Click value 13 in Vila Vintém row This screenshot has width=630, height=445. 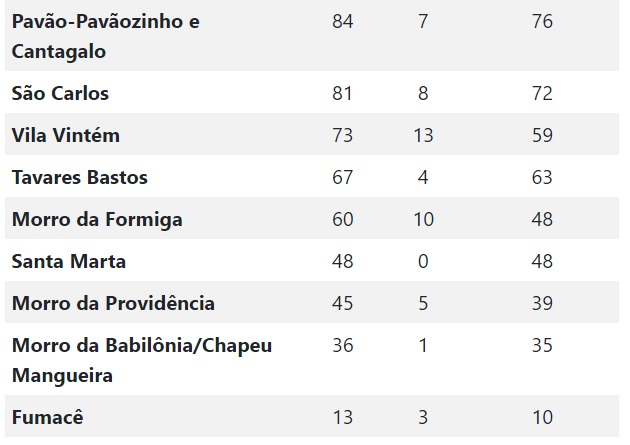pyautogui.click(x=423, y=135)
